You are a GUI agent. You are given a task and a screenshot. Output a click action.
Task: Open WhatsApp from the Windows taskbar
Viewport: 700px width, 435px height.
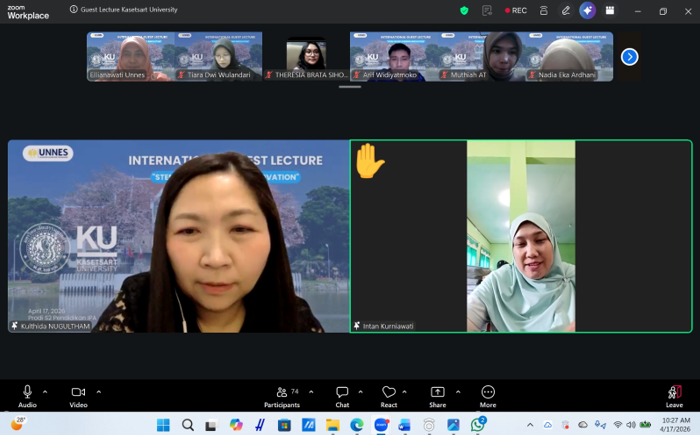[478, 424]
